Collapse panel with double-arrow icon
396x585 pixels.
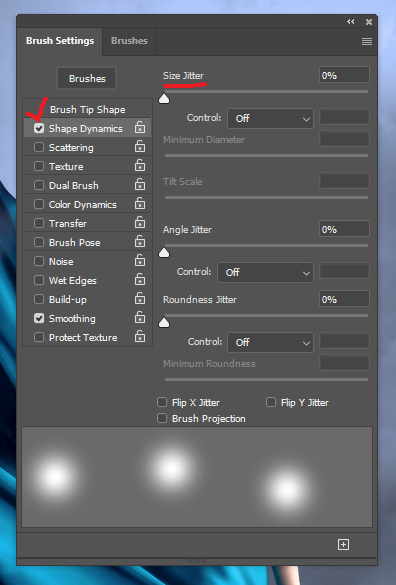(x=350, y=22)
